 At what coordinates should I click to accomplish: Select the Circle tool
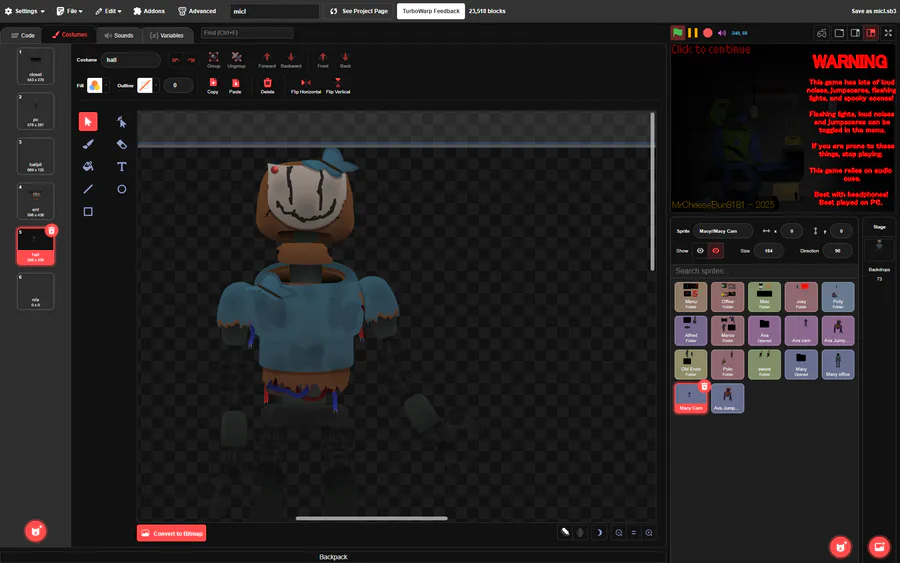coord(121,189)
